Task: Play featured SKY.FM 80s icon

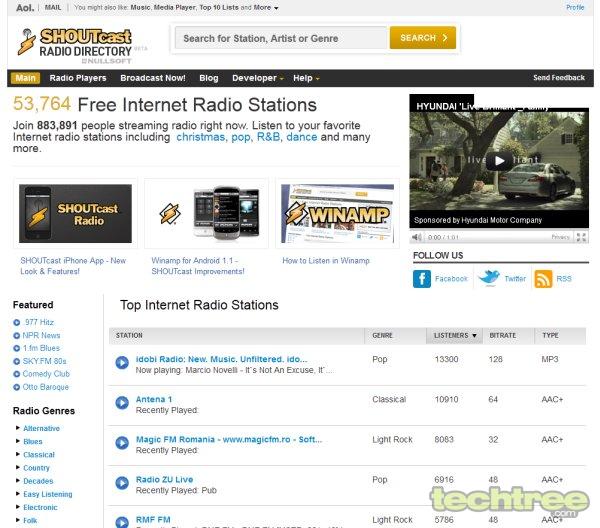Action: [x=16, y=361]
